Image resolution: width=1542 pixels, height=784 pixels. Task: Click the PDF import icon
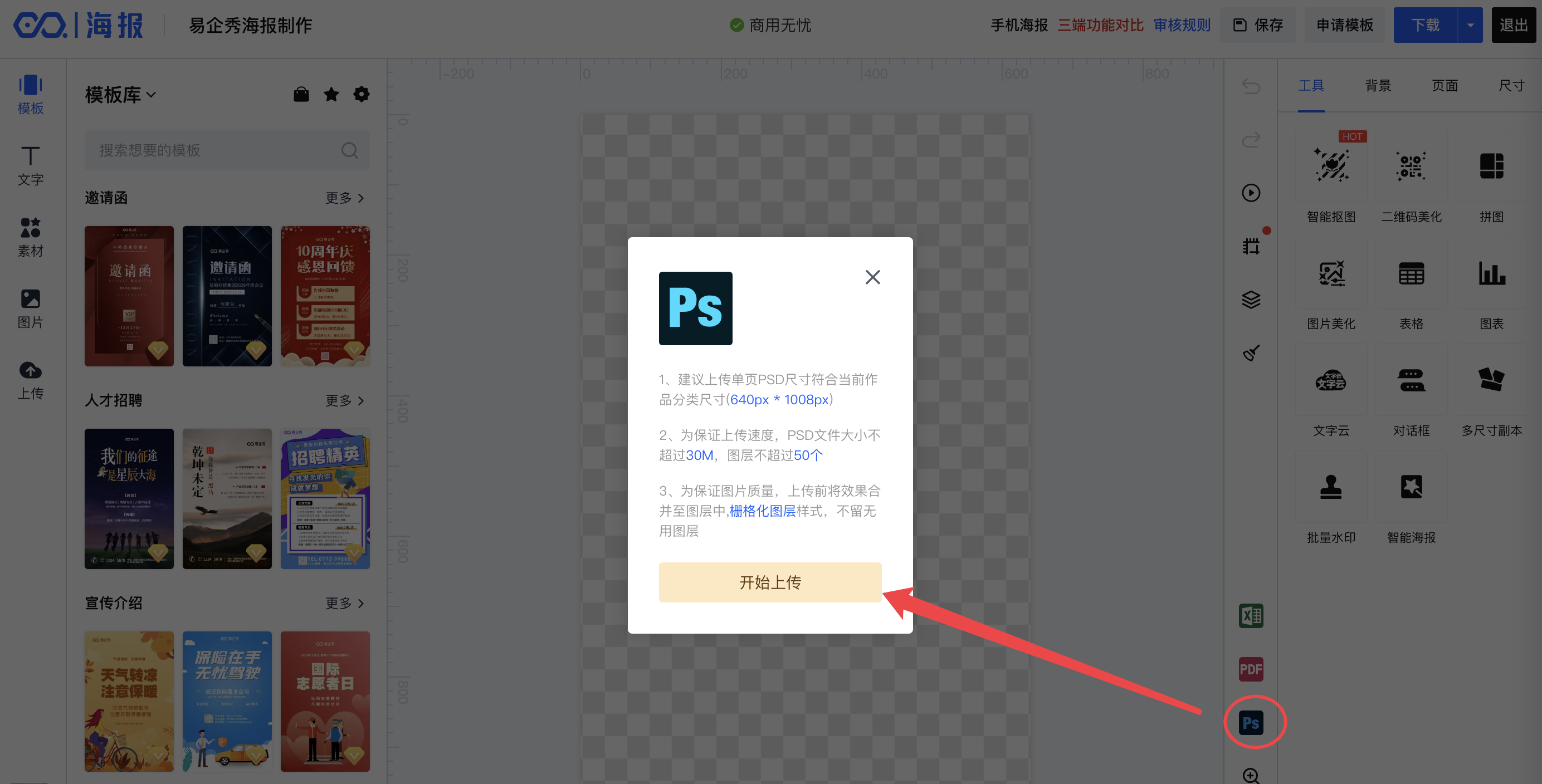[1251, 669]
